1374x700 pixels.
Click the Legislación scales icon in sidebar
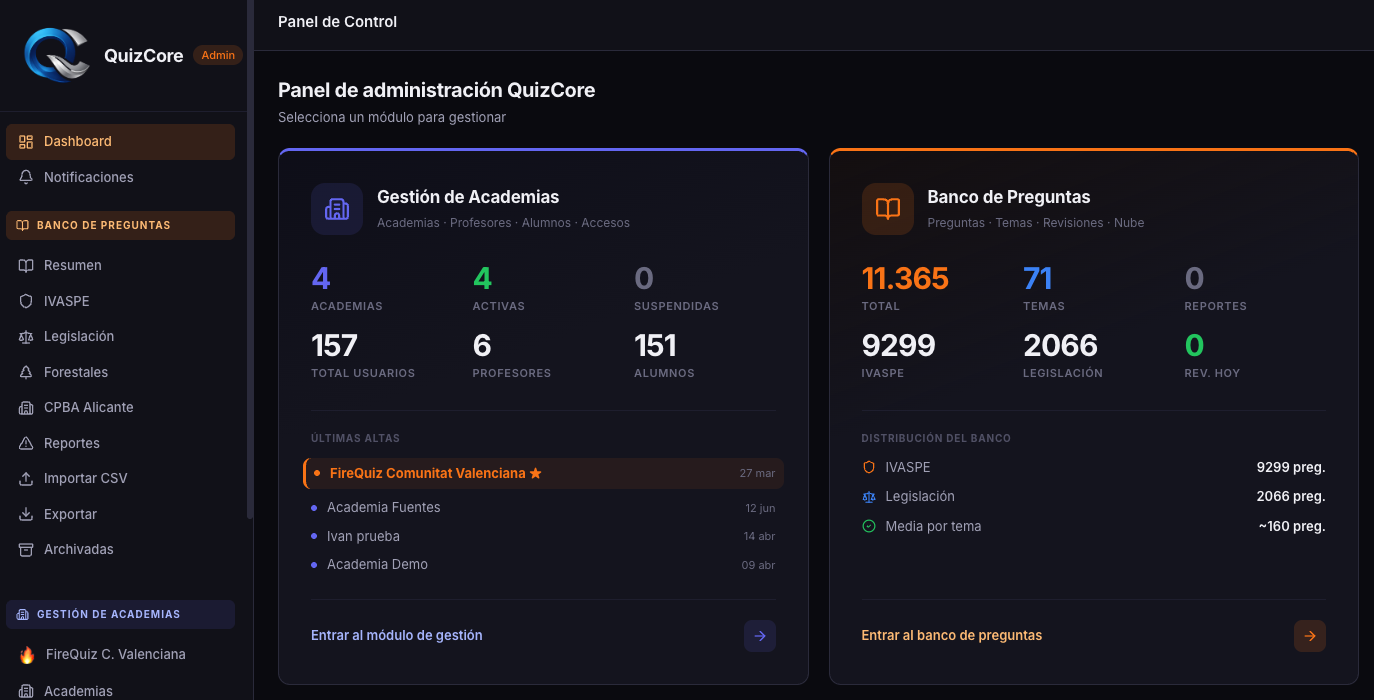26,337
